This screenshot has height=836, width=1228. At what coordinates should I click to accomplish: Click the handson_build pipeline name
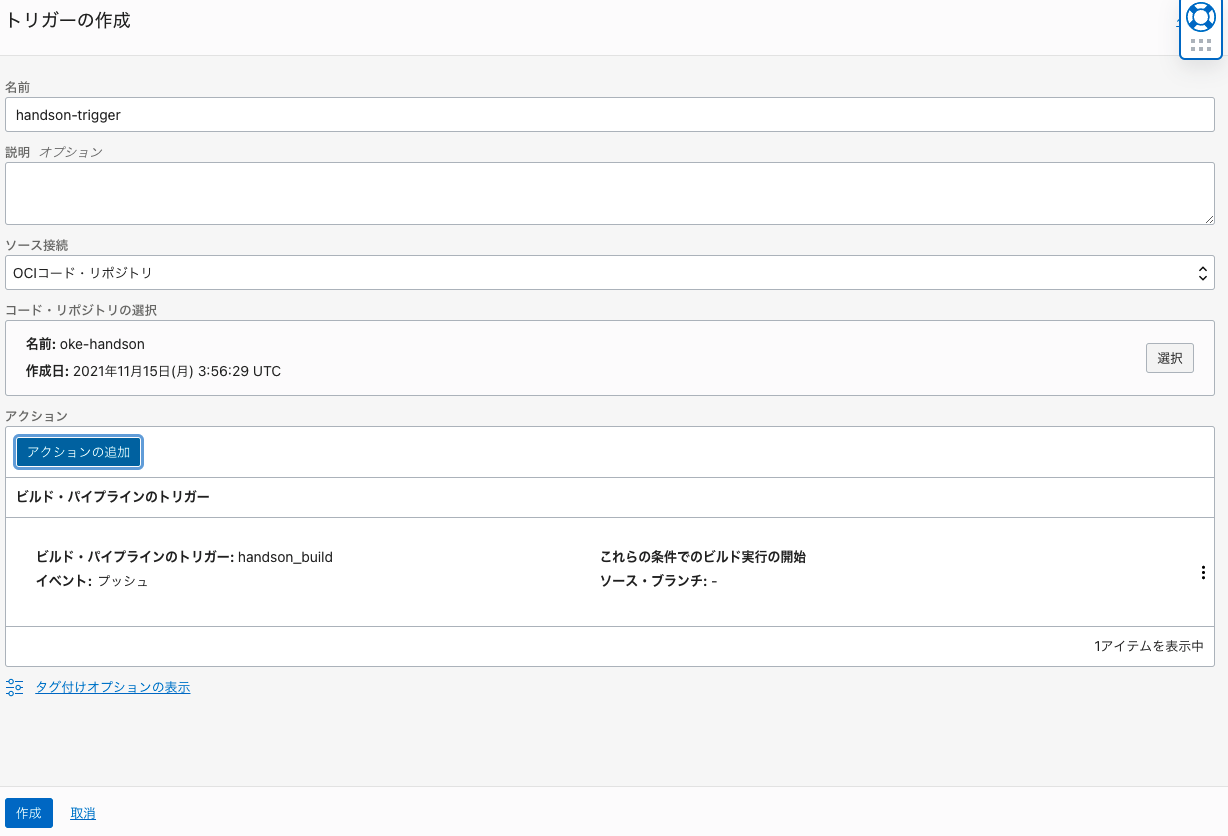285,557
